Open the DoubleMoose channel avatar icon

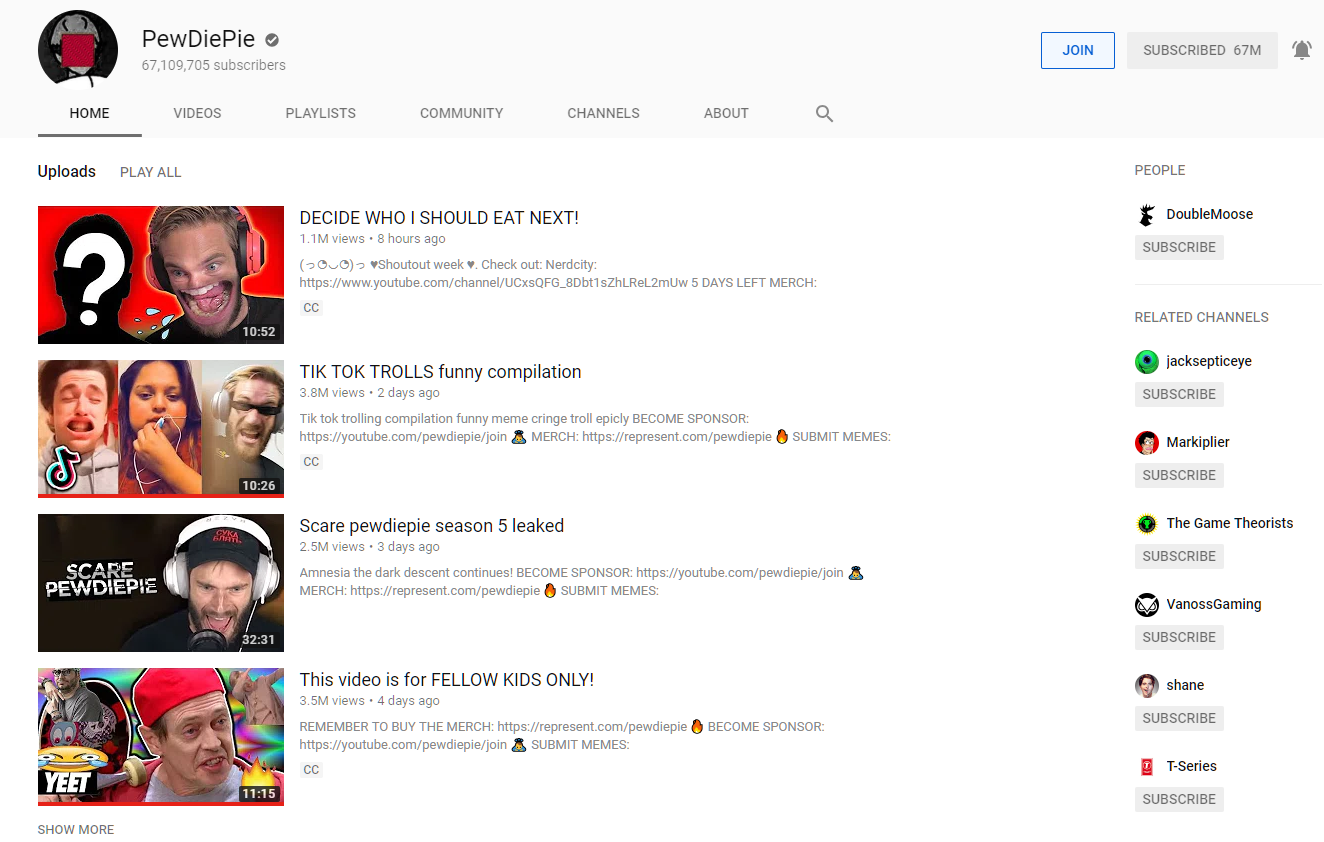1146,214
